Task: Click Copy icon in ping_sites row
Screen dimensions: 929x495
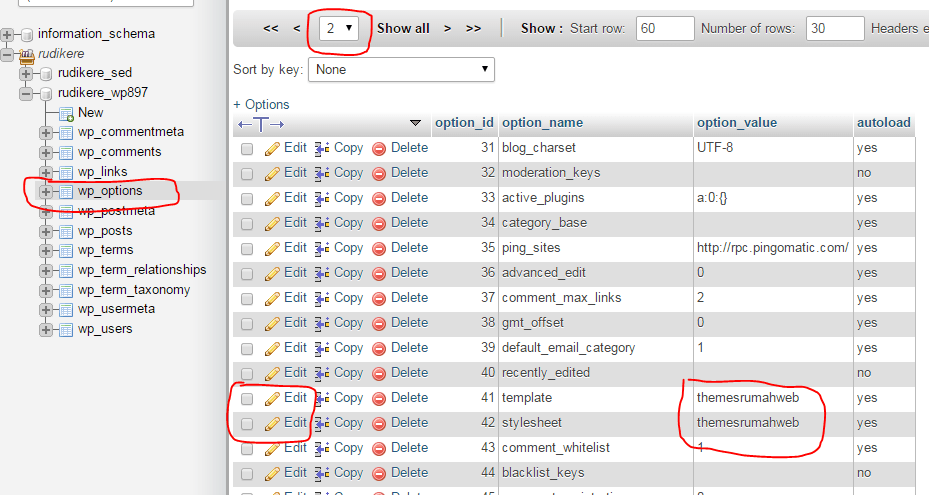Action: (322, 248)
